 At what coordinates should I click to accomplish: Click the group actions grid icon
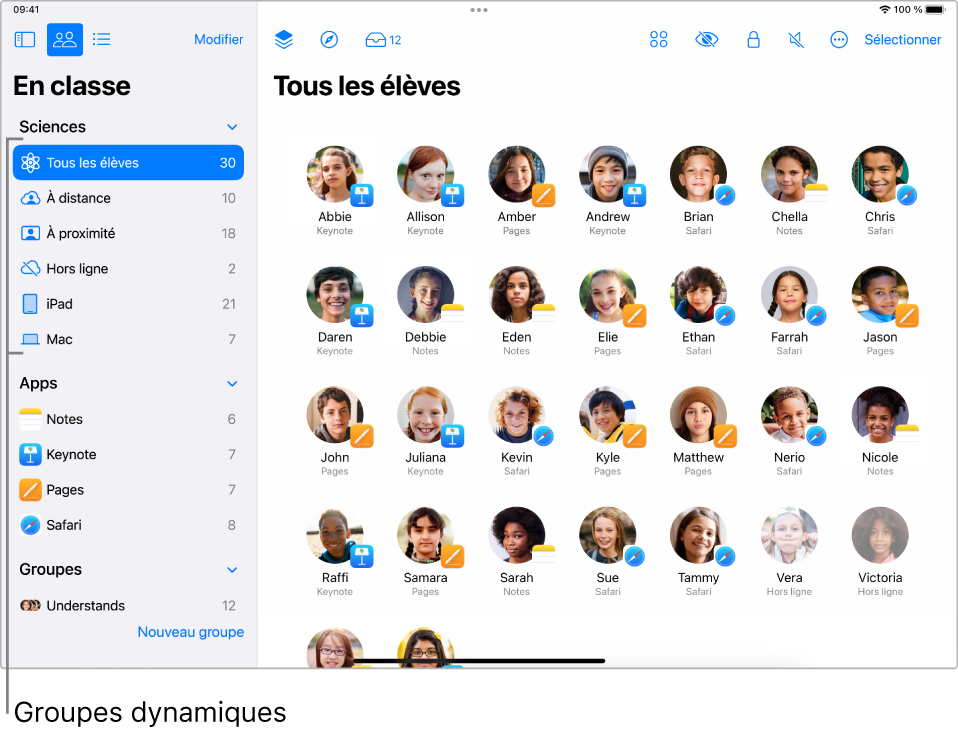tap(659, 40)
